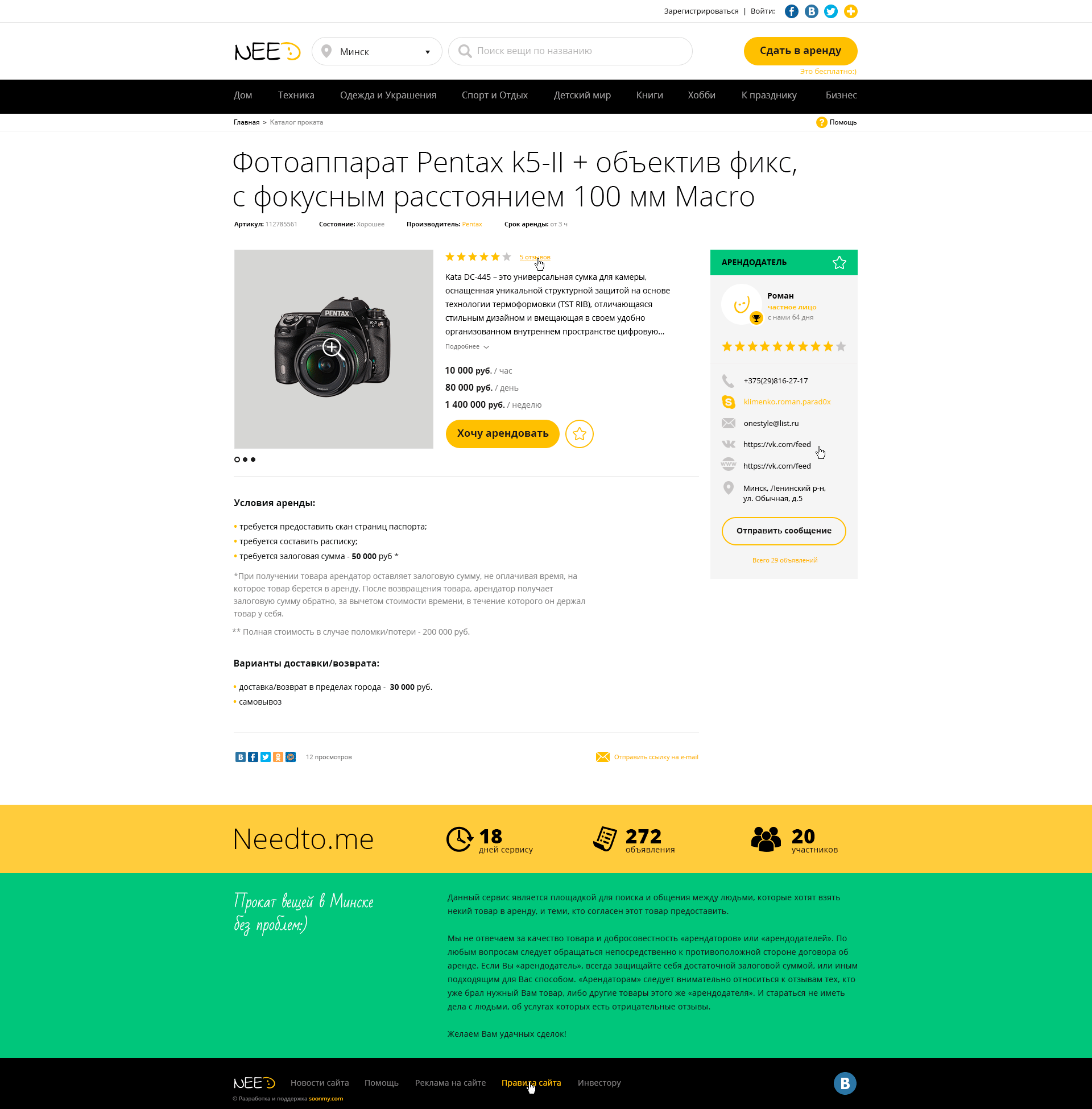Click the product star rating
This screenshot has height=1109, width=1092.
point(478,257)
